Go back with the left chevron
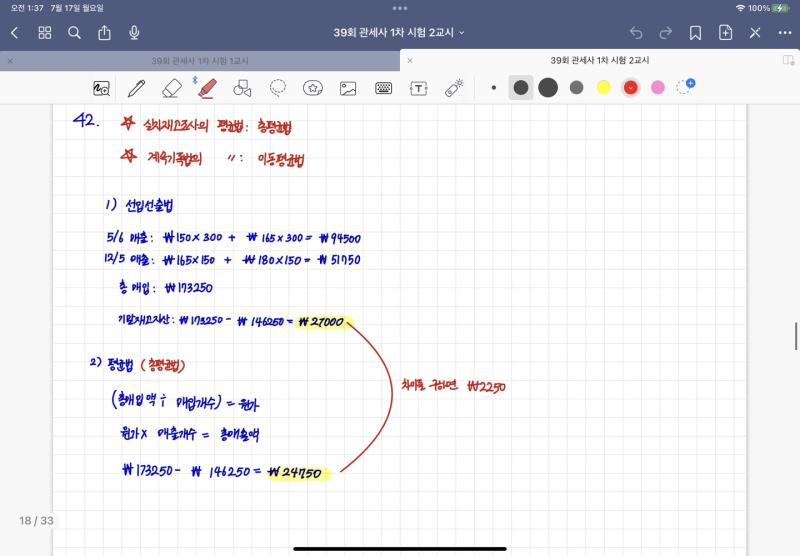Screen dimensions: 800x556 tap(15, 33)
